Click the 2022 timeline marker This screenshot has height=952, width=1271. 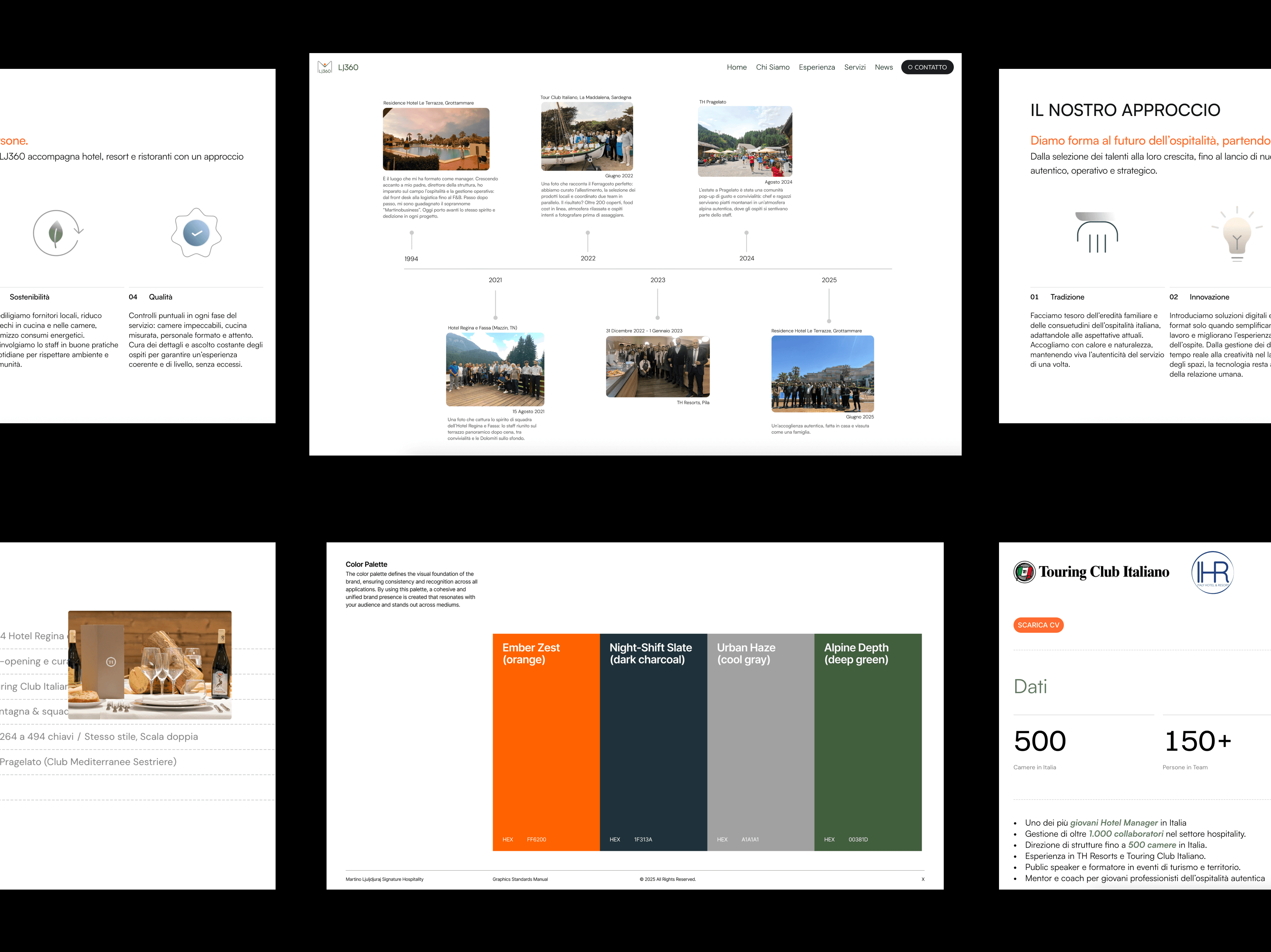coord(587,233)
